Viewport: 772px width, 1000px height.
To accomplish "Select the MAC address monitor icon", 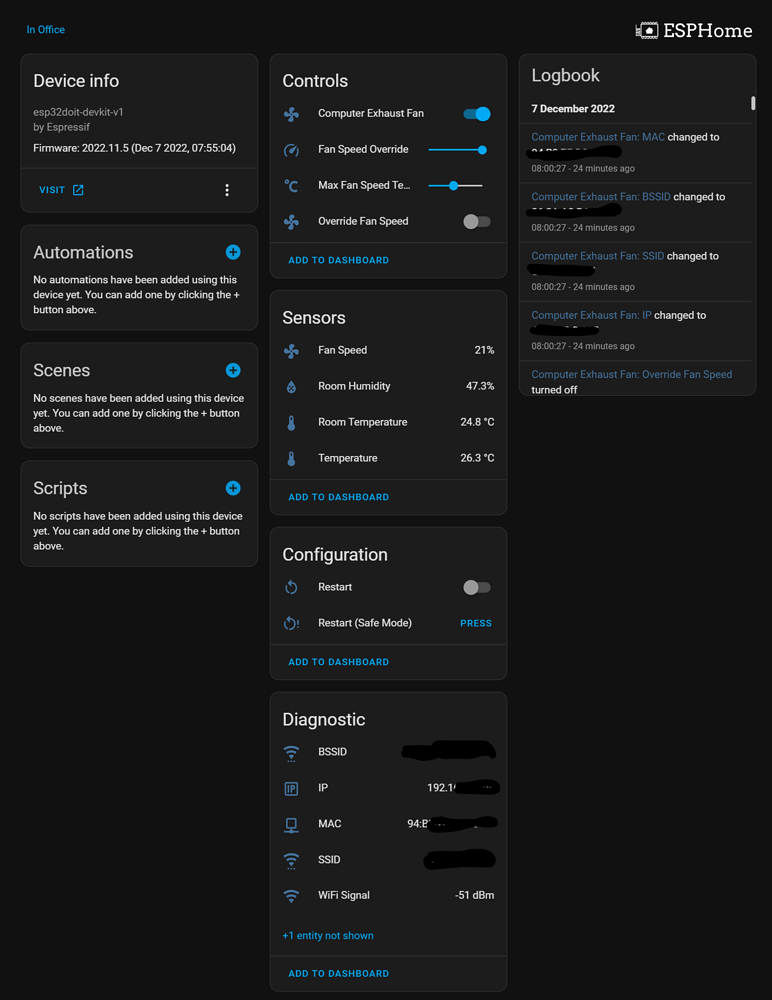I will [290, 823].
